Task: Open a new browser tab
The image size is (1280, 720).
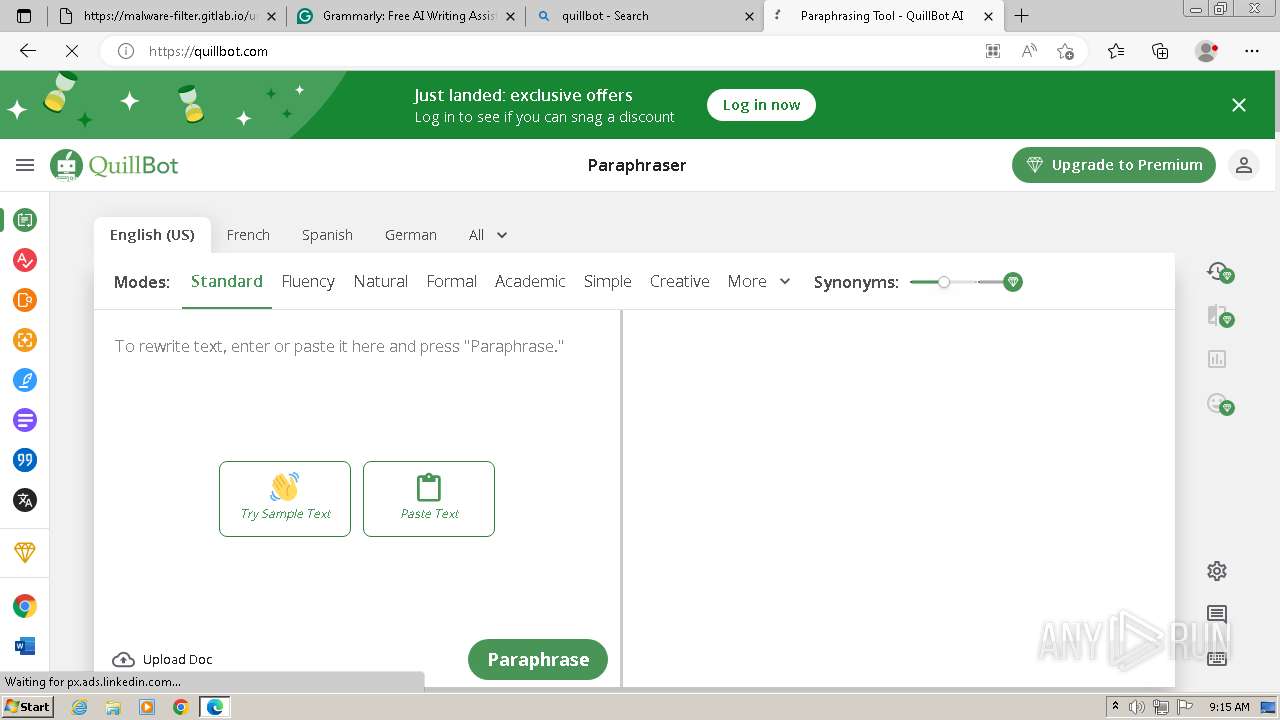Action: [x=1021, y=16]
